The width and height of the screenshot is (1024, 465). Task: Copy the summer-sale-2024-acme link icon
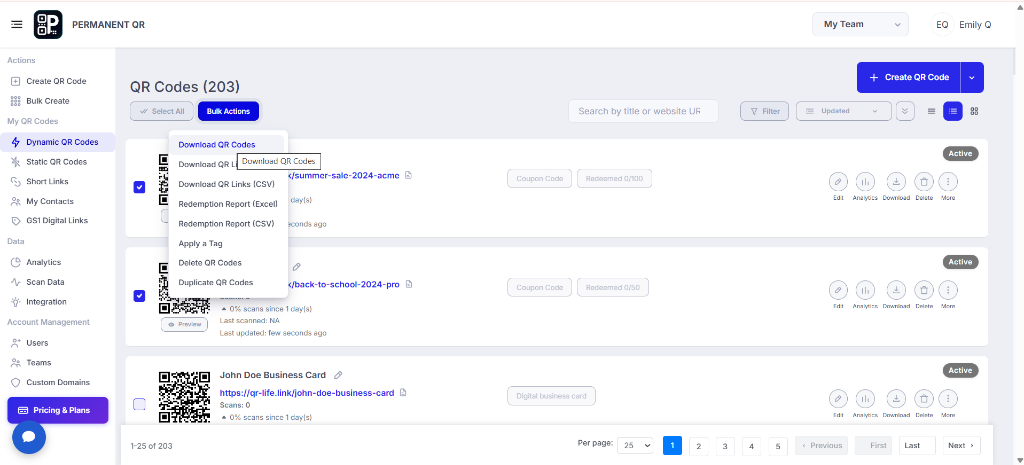[408, 175]
